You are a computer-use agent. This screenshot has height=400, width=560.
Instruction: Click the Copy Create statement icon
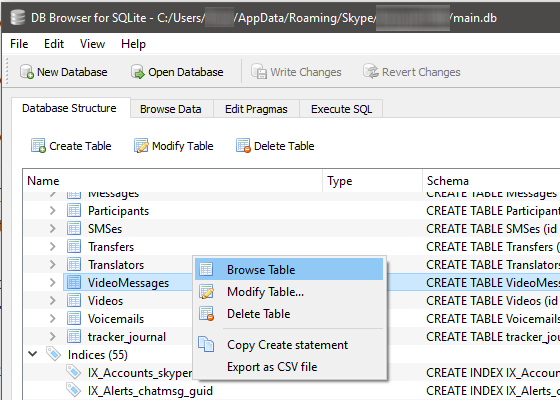[x=206, y=344]
